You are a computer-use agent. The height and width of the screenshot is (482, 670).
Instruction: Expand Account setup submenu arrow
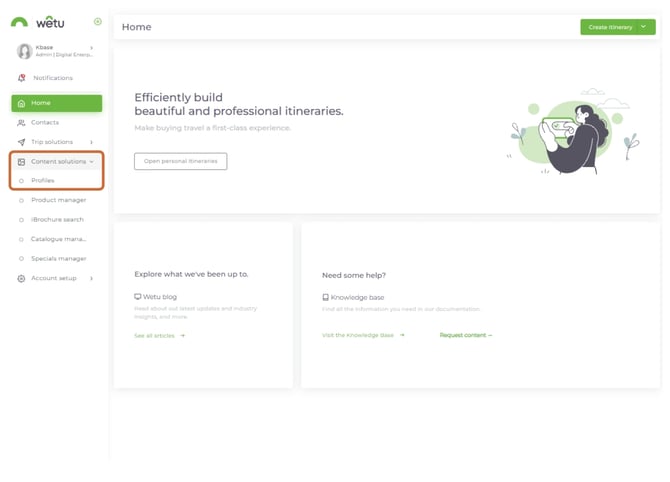pyautogui.click(x=91, y=279)
